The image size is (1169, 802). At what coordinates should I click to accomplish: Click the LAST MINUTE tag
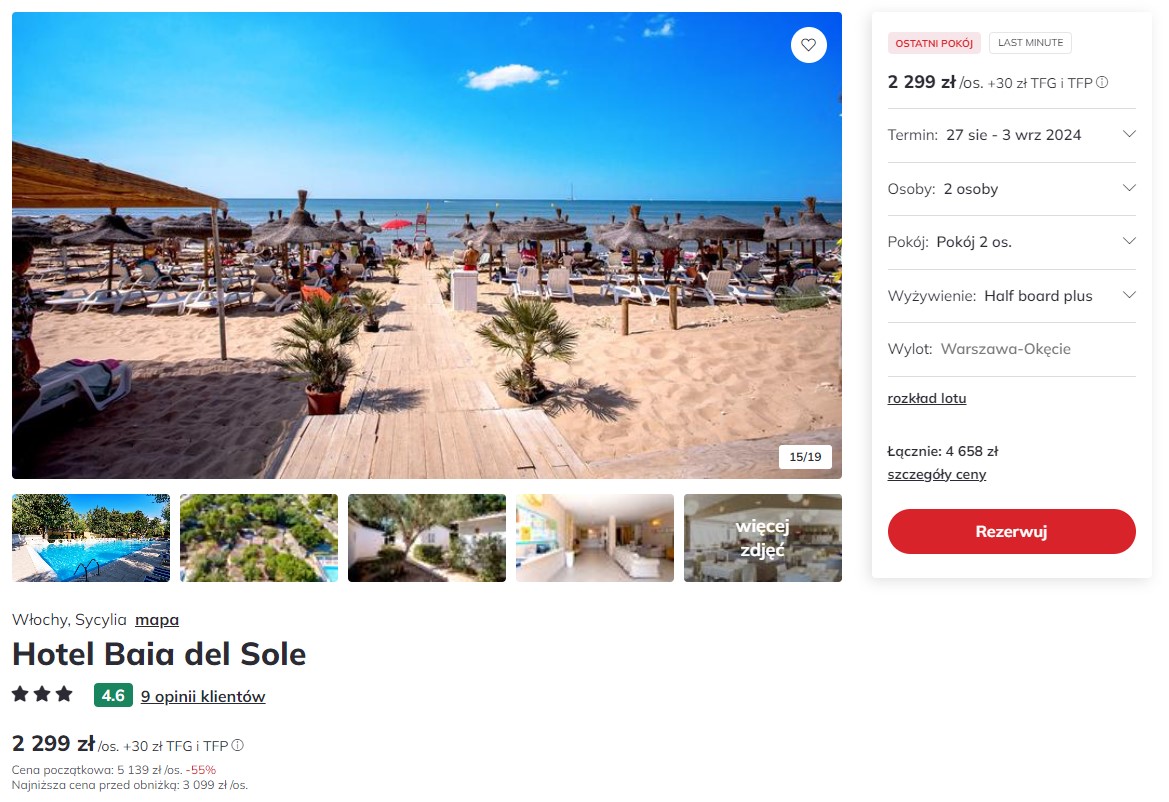click(x=1030, y=42)
